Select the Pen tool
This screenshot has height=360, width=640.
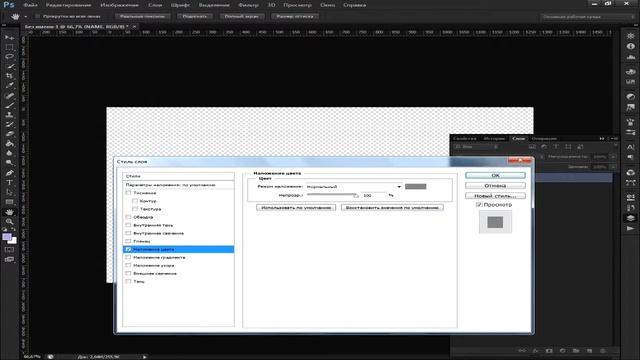click(x=9, y=173)
